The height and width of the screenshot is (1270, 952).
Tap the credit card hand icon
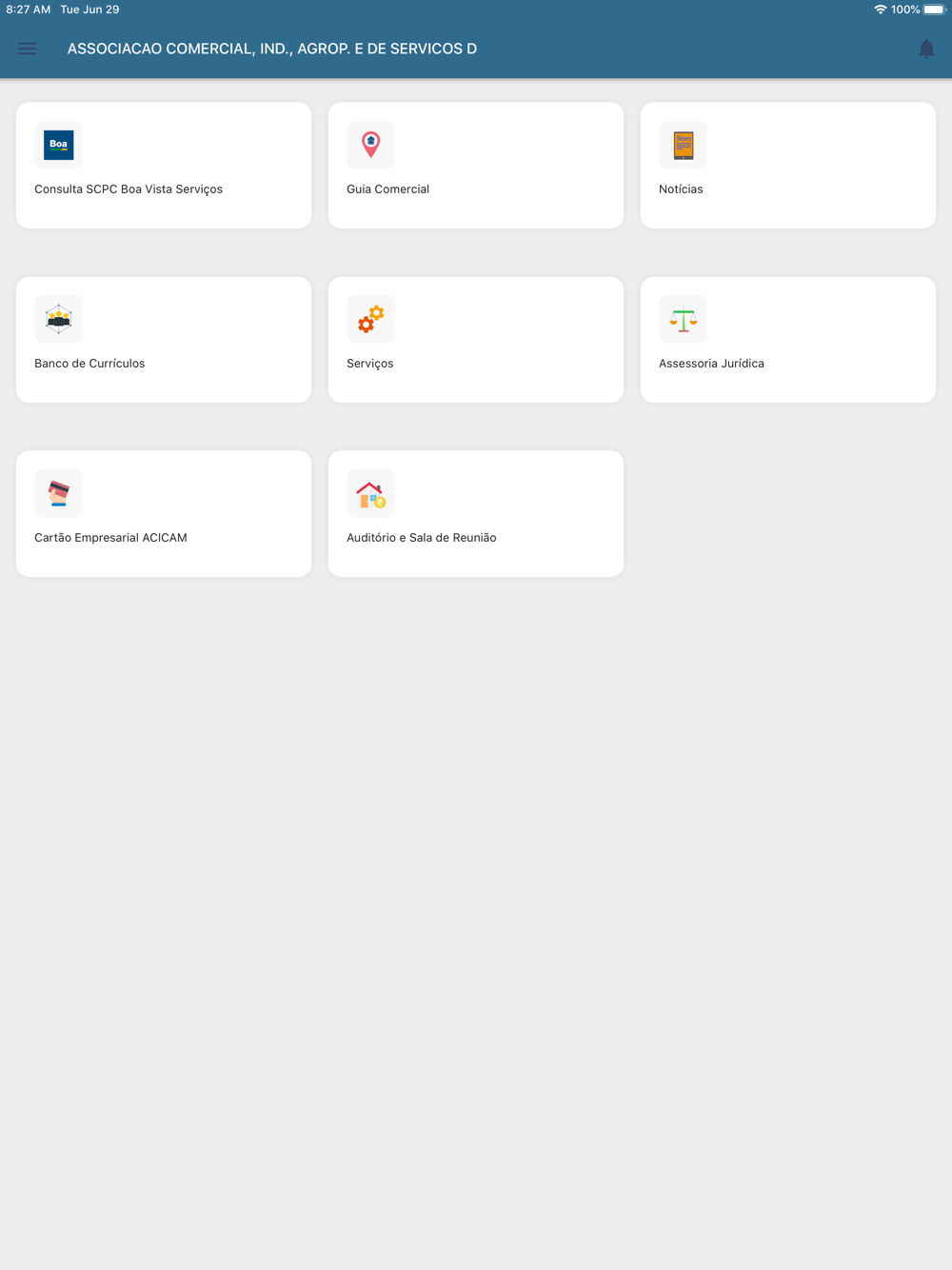58,493
